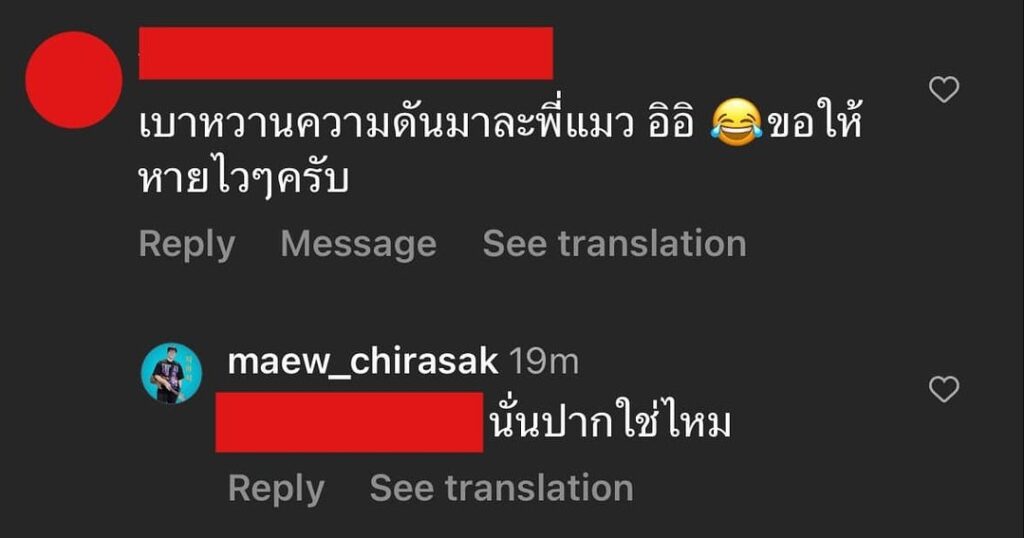Screen dimensions: 1024x538
Task: Click the laughing-crying emoji in the comment
Action: click(x=736, y=123)
